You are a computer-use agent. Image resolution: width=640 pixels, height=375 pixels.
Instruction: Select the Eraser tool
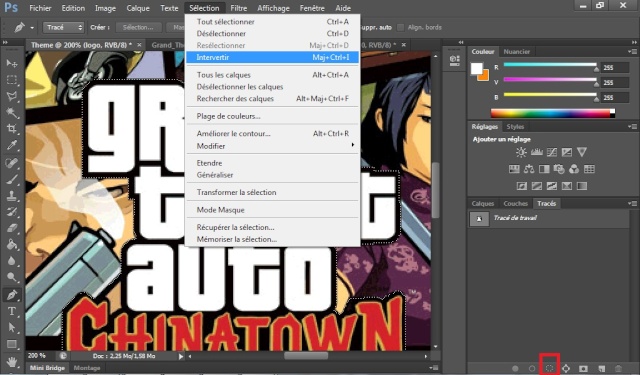(x=12, y=228)
